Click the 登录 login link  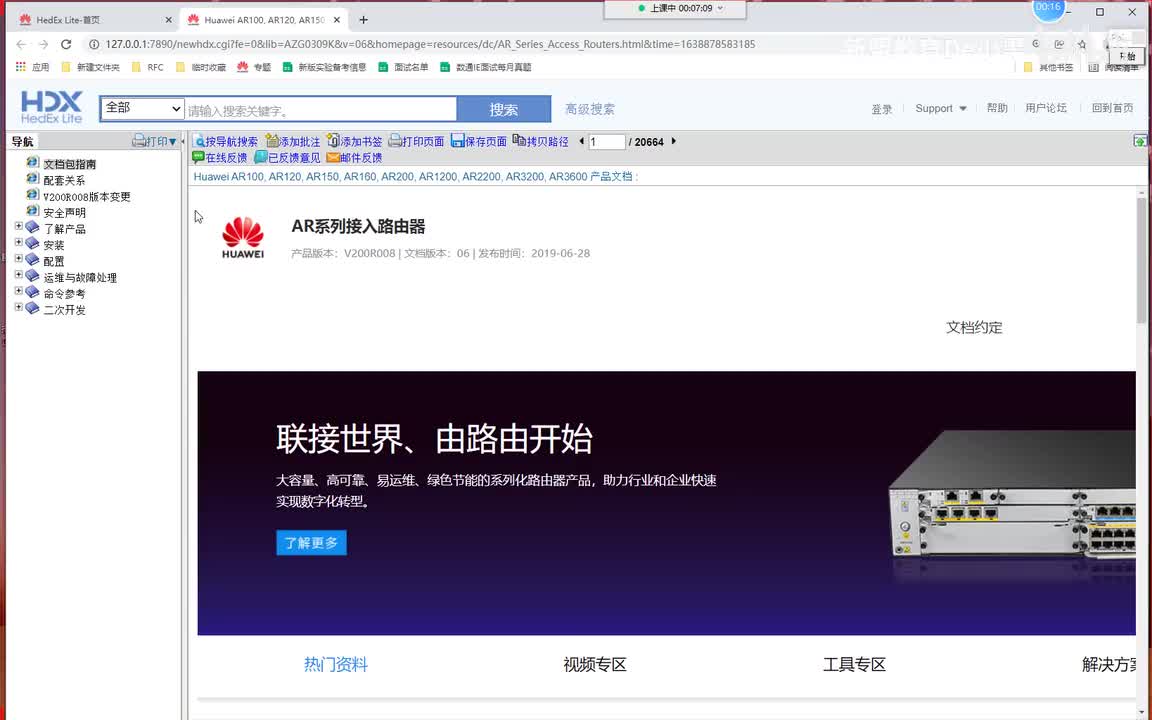point(882,109)
